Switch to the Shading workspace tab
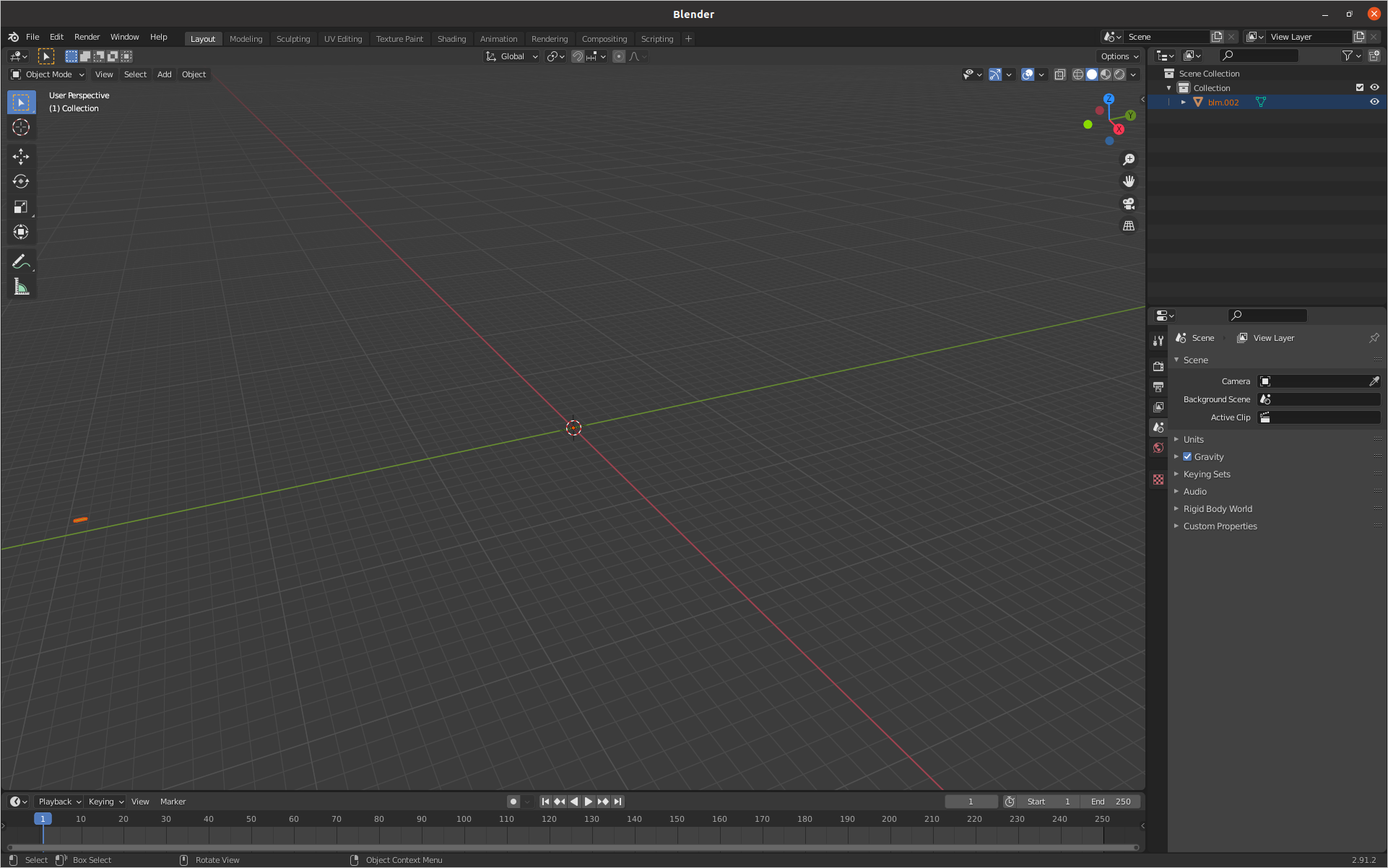This screenshot has height=868, width=1388. click(x=451, y=38)
